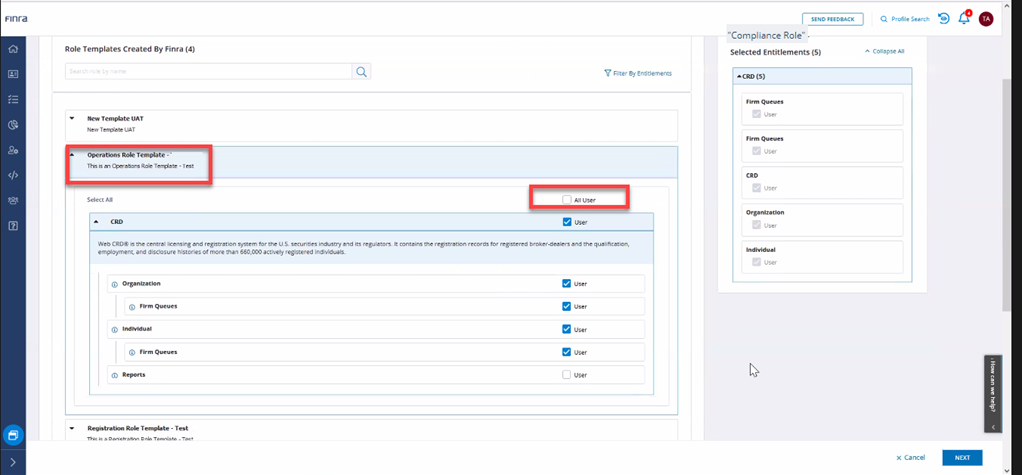Click the info icon next to Reports
1022x475 pixels.
[115, 375]
